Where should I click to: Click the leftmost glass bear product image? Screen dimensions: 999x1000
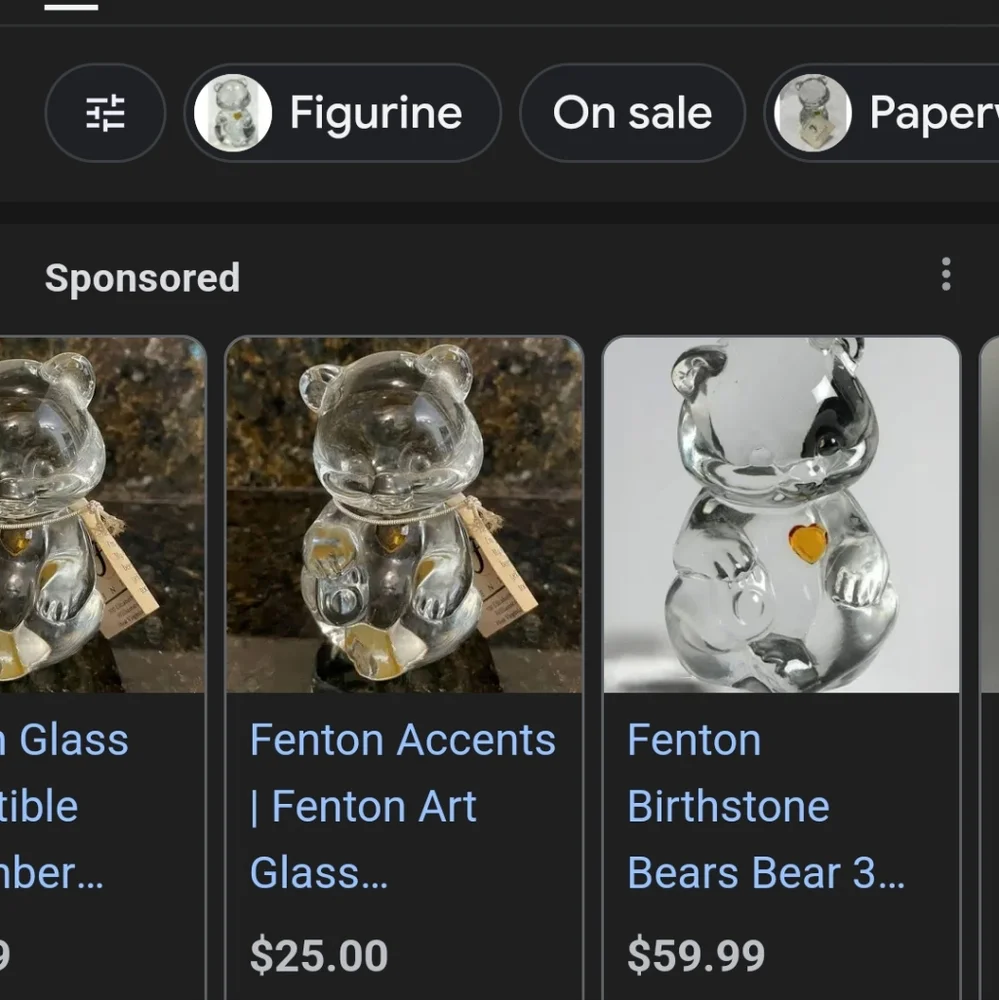point(95,515)
